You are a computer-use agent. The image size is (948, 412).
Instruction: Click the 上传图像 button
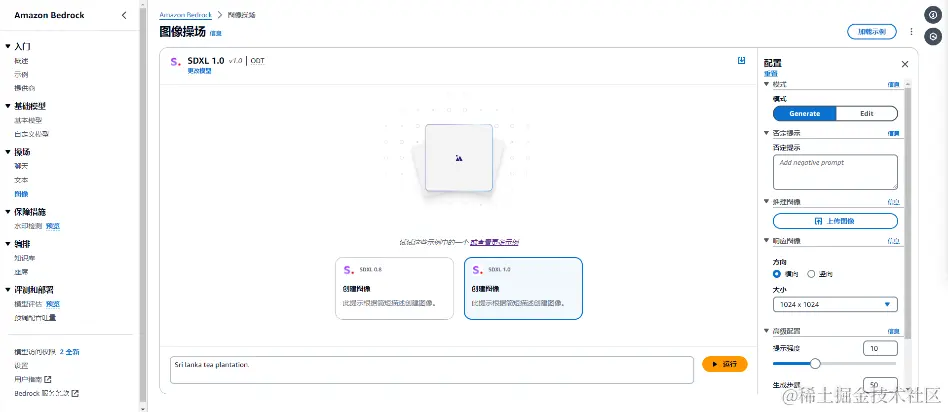(835, 221)
